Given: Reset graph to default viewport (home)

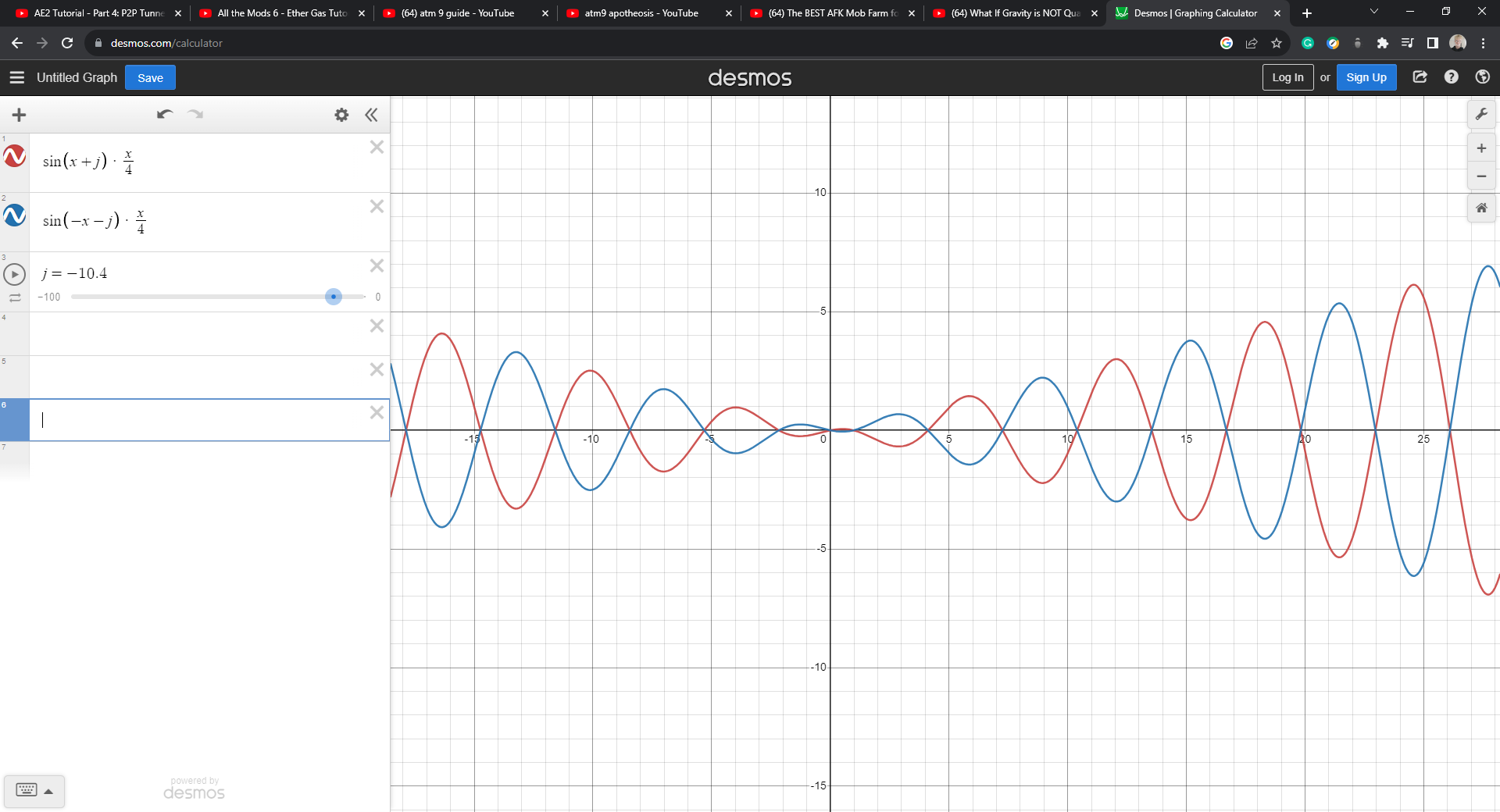Looking at the screenshot, I should coord(1480,208).
